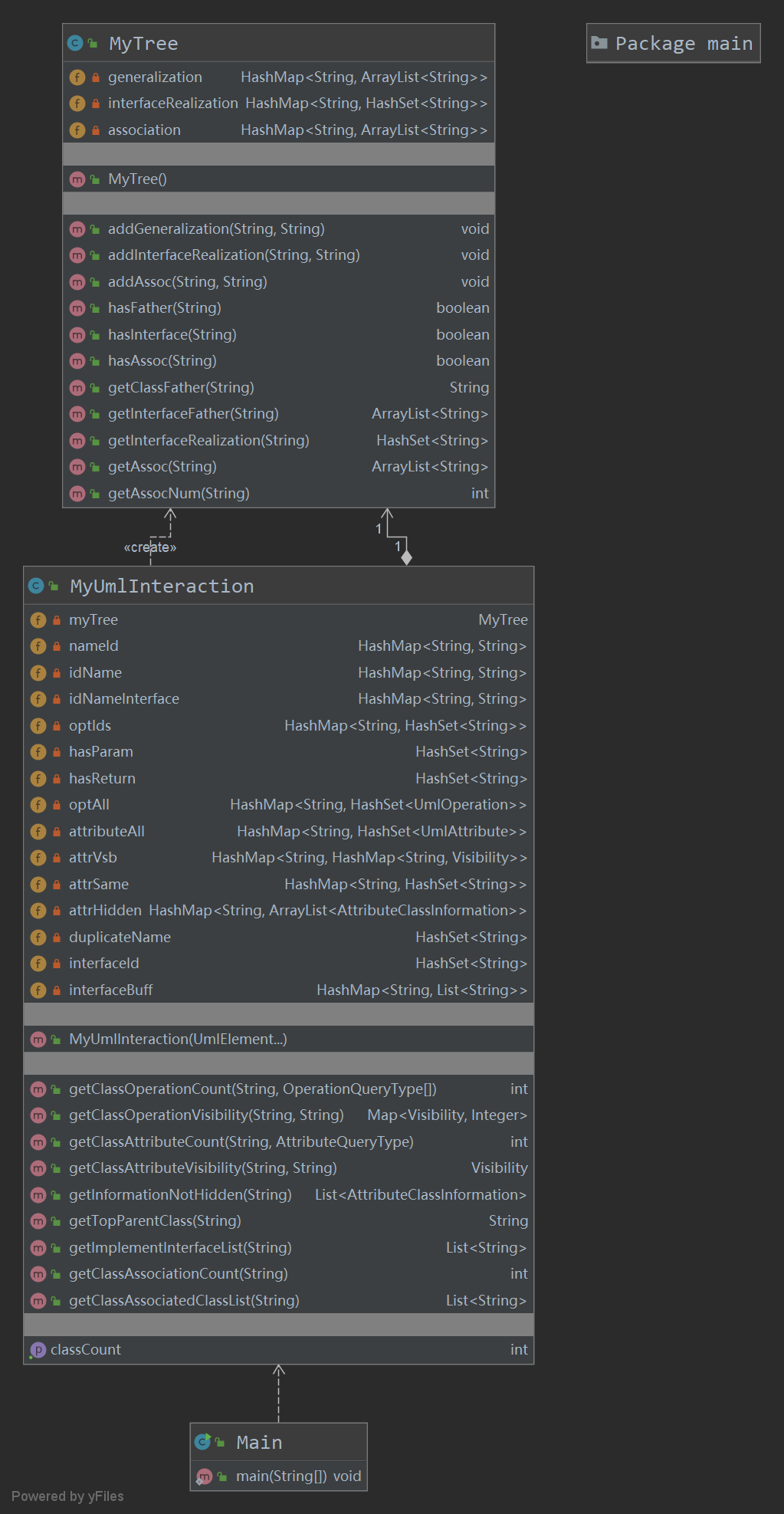Select the Main class title
The image size is (784, 1514).
(259, 1443)
